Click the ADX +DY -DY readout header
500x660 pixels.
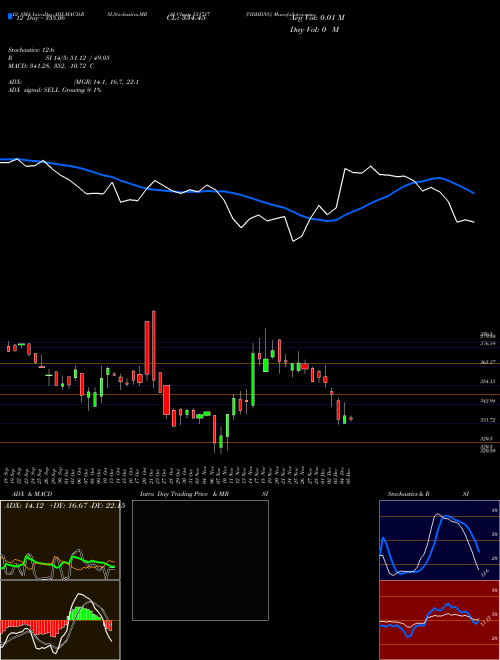64,506
